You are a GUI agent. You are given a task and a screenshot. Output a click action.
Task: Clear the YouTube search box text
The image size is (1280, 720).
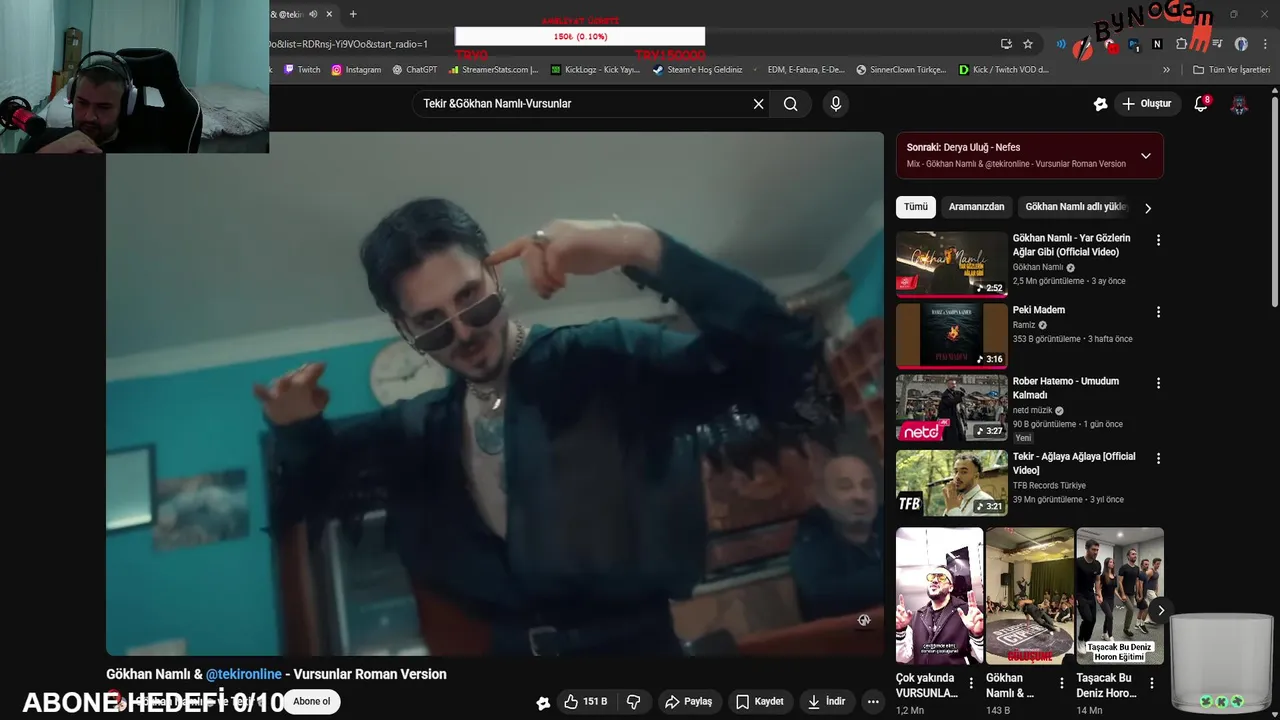coord(758,104)
